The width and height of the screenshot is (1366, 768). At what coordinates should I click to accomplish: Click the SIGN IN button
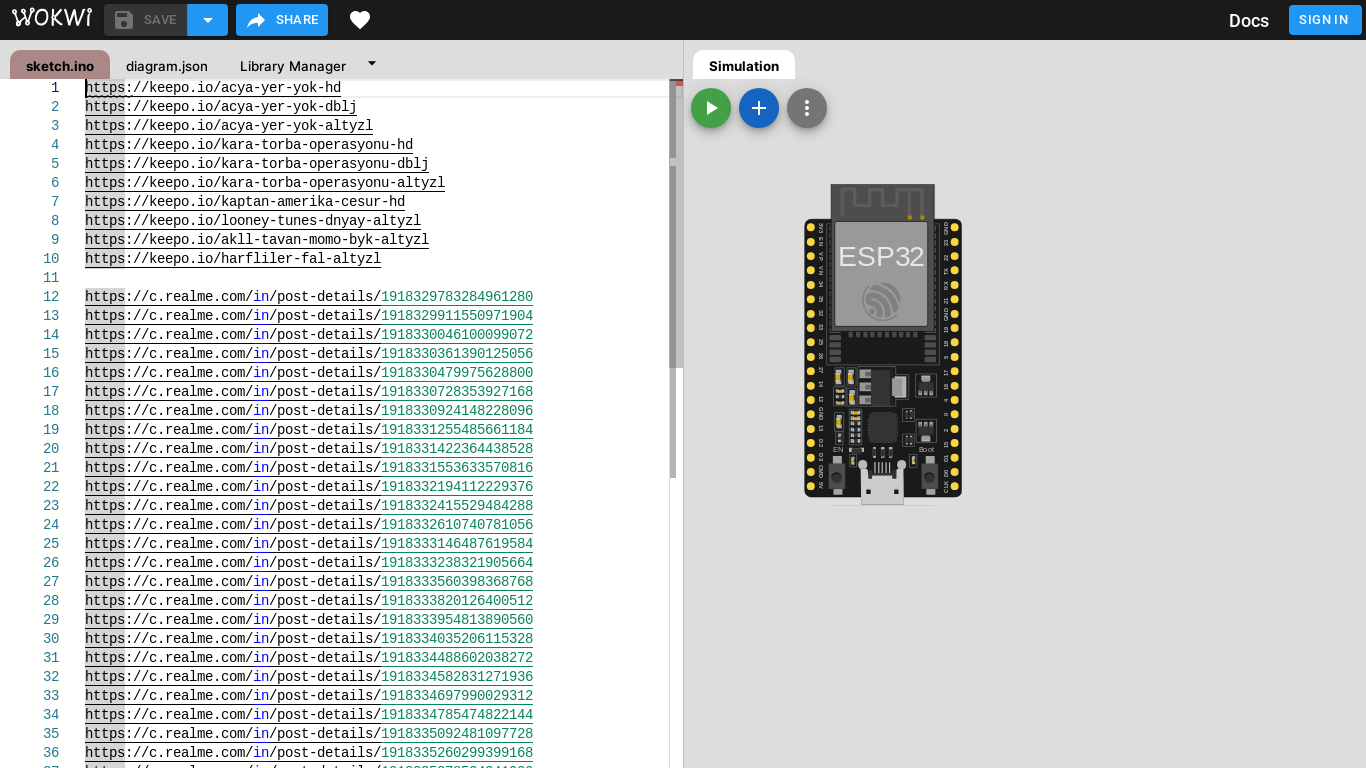coord(1325,20)
